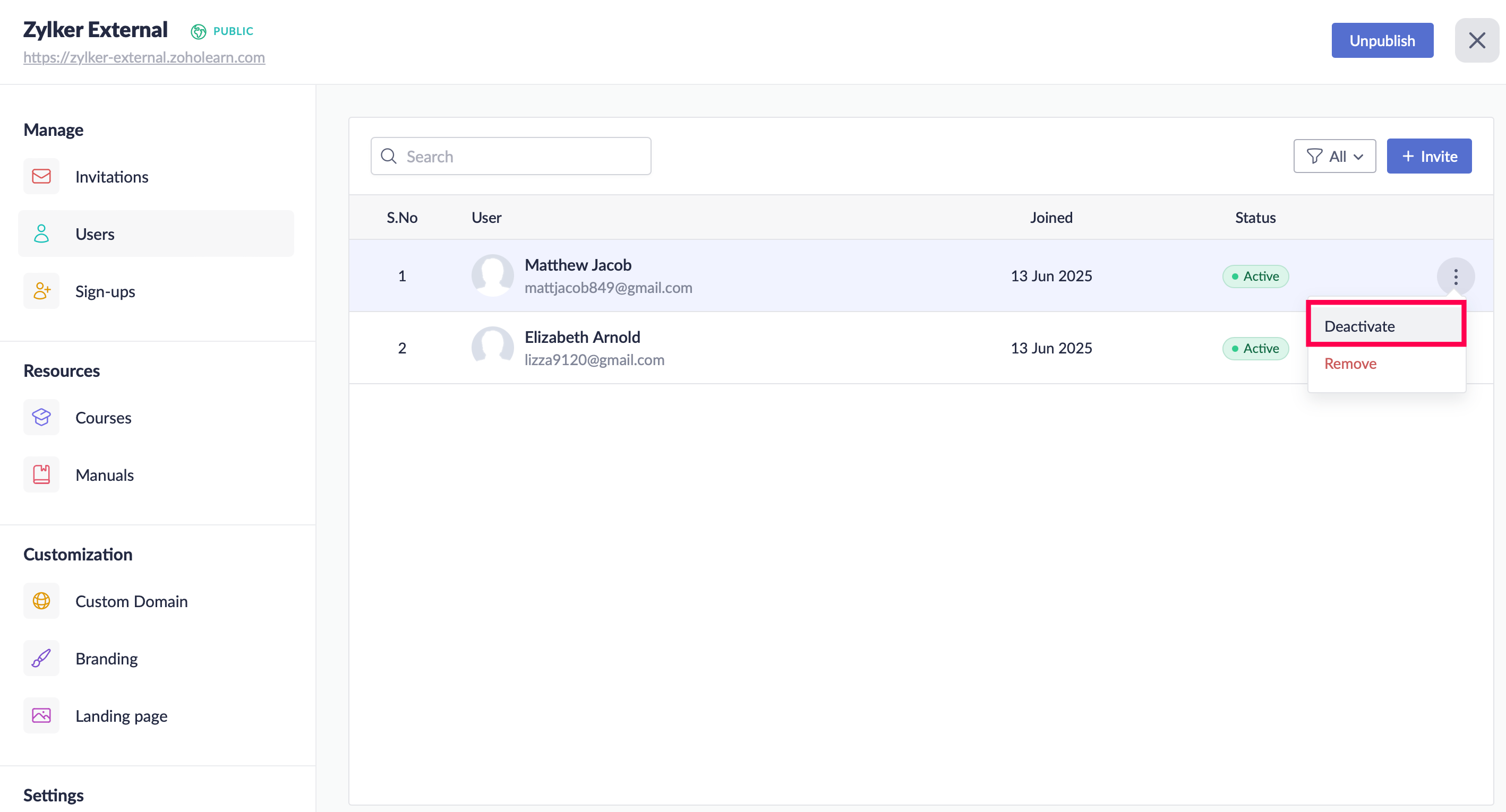The image size is (1506, 812).
Task: Choose Remove in the user options menu
Action: click(x=1350, y=364)
